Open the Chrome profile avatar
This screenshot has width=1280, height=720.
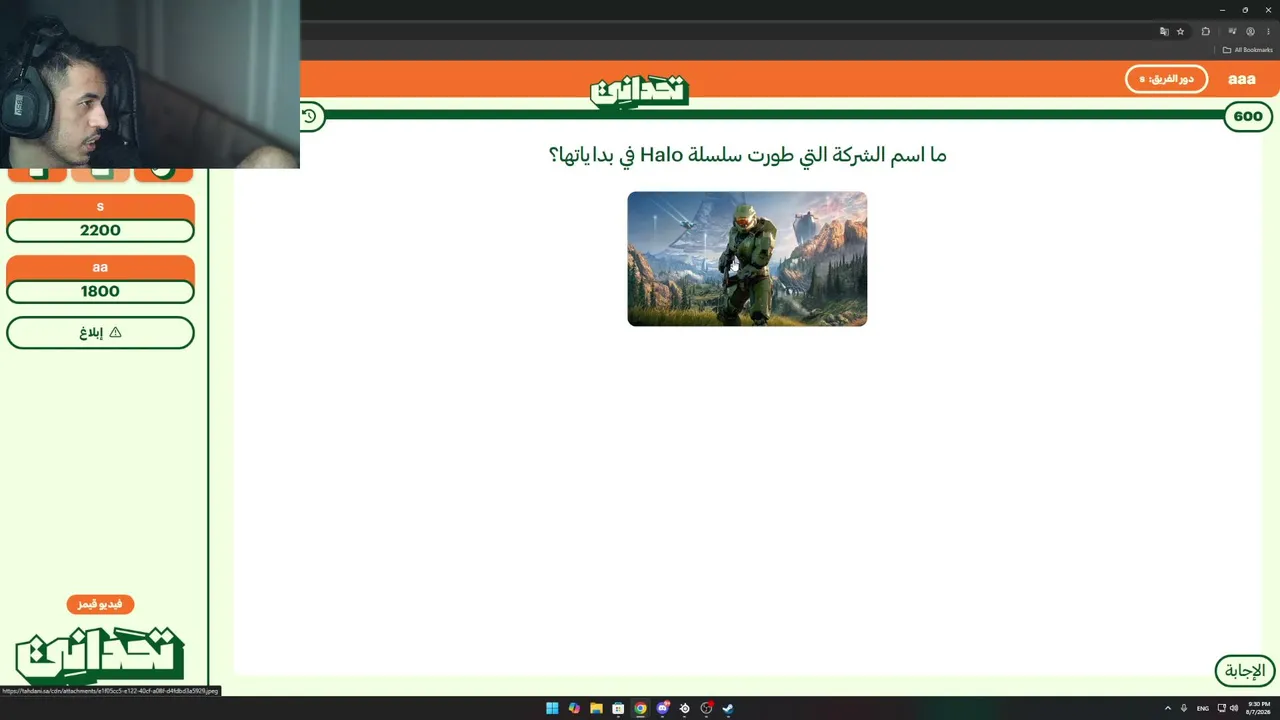[1250, 31]
